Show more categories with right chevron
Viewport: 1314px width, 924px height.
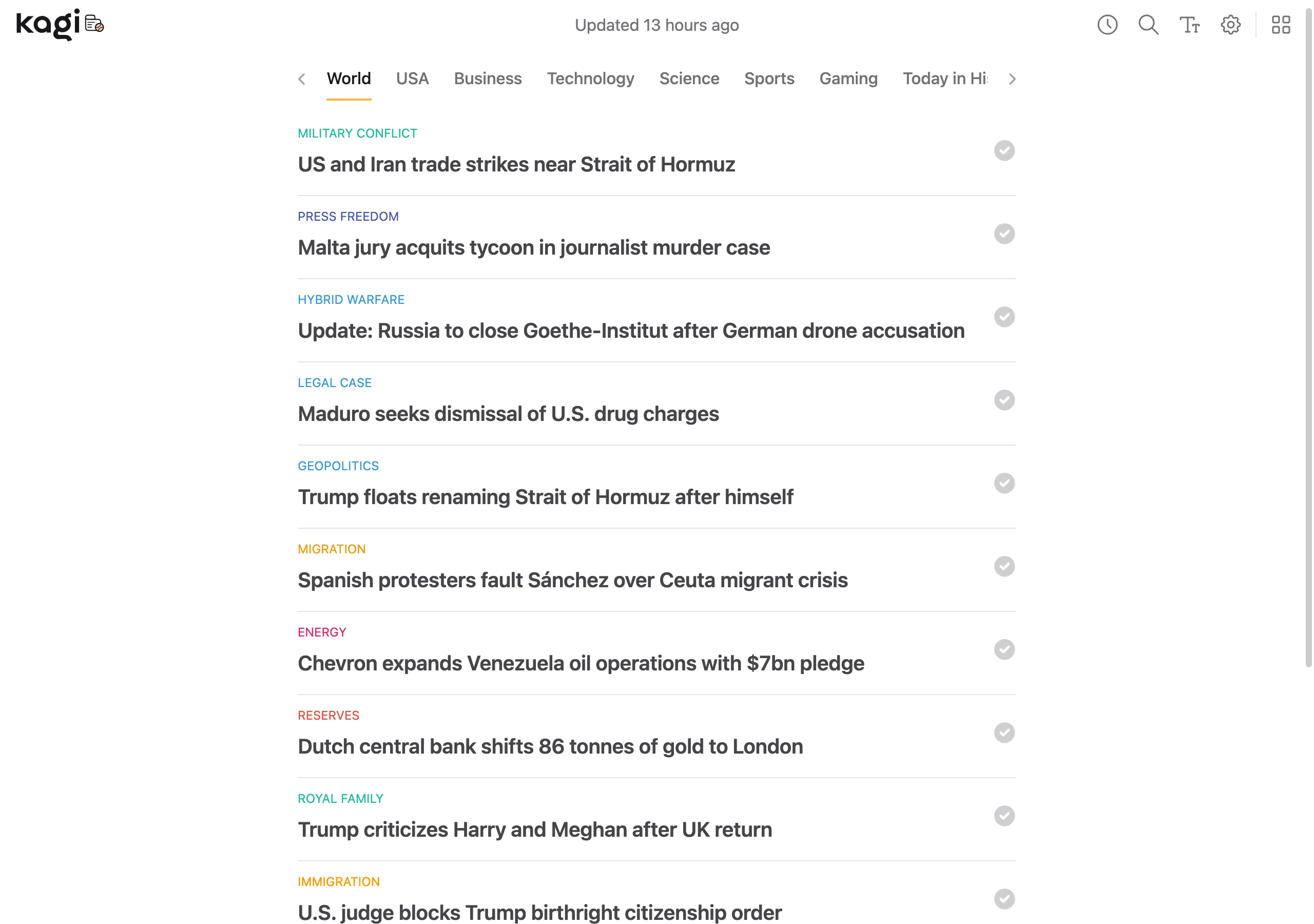[1011, 79]
